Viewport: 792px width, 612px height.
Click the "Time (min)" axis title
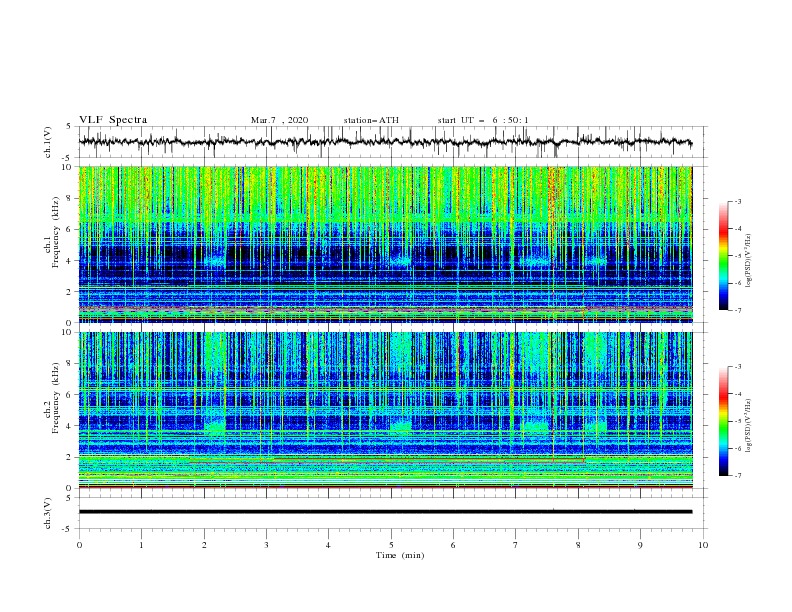click(400, 555)
